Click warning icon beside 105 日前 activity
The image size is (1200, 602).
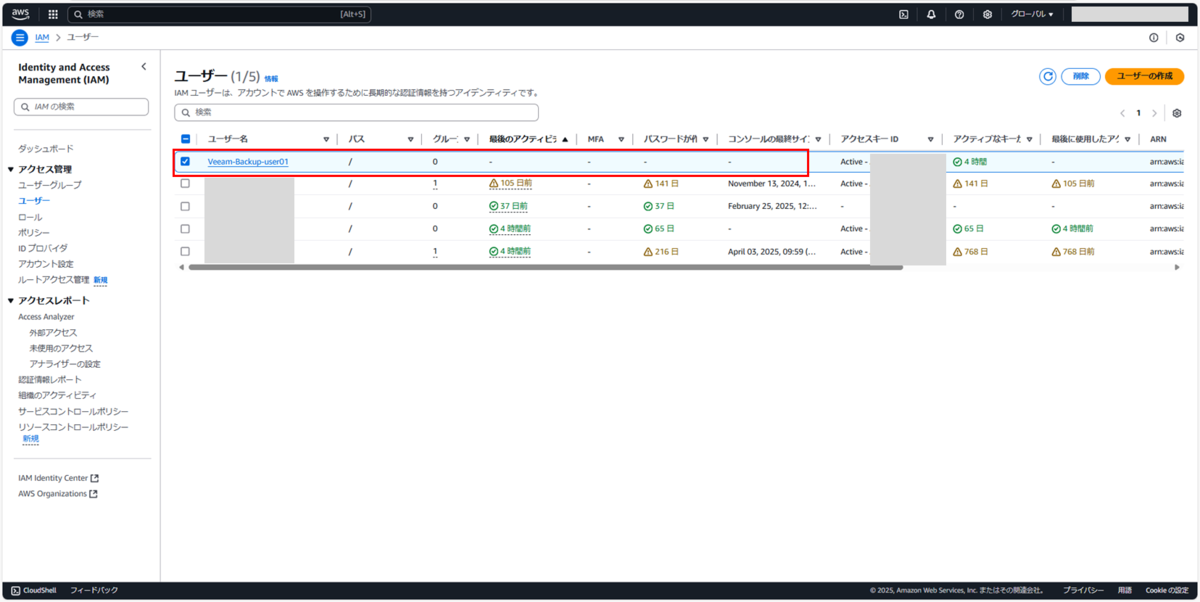[x=494, y=184]
